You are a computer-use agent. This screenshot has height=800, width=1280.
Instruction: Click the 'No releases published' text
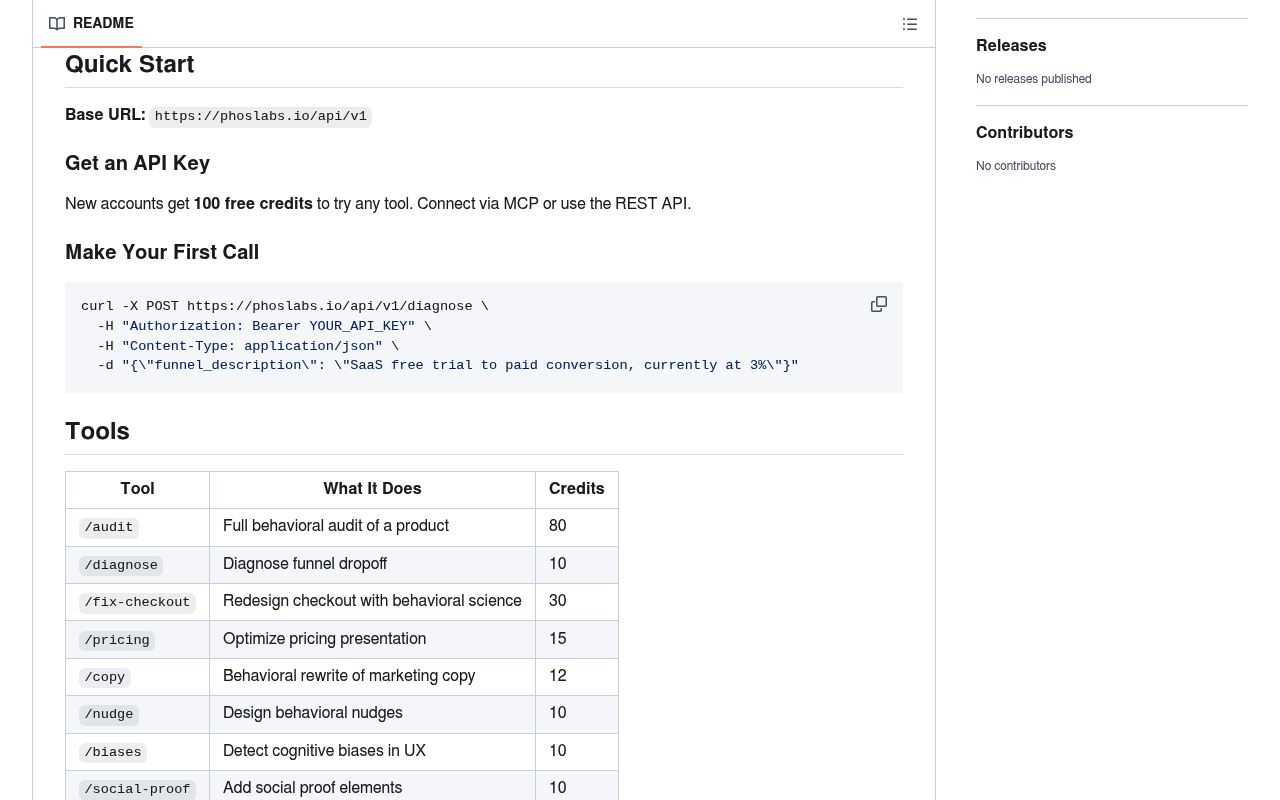pos(1034,80)
